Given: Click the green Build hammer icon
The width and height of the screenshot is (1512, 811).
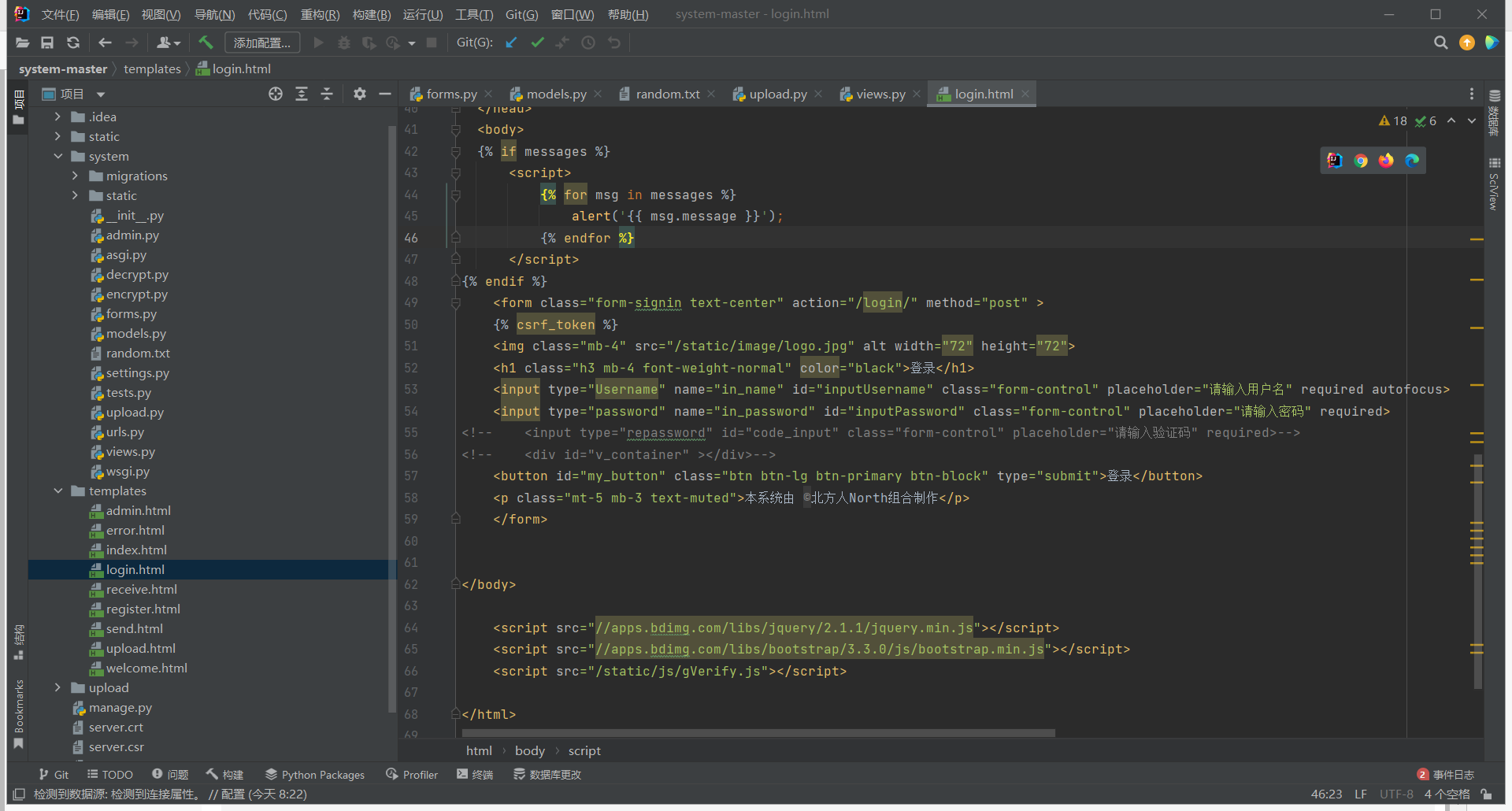Looking at the screenshot, I should point(206,43).
